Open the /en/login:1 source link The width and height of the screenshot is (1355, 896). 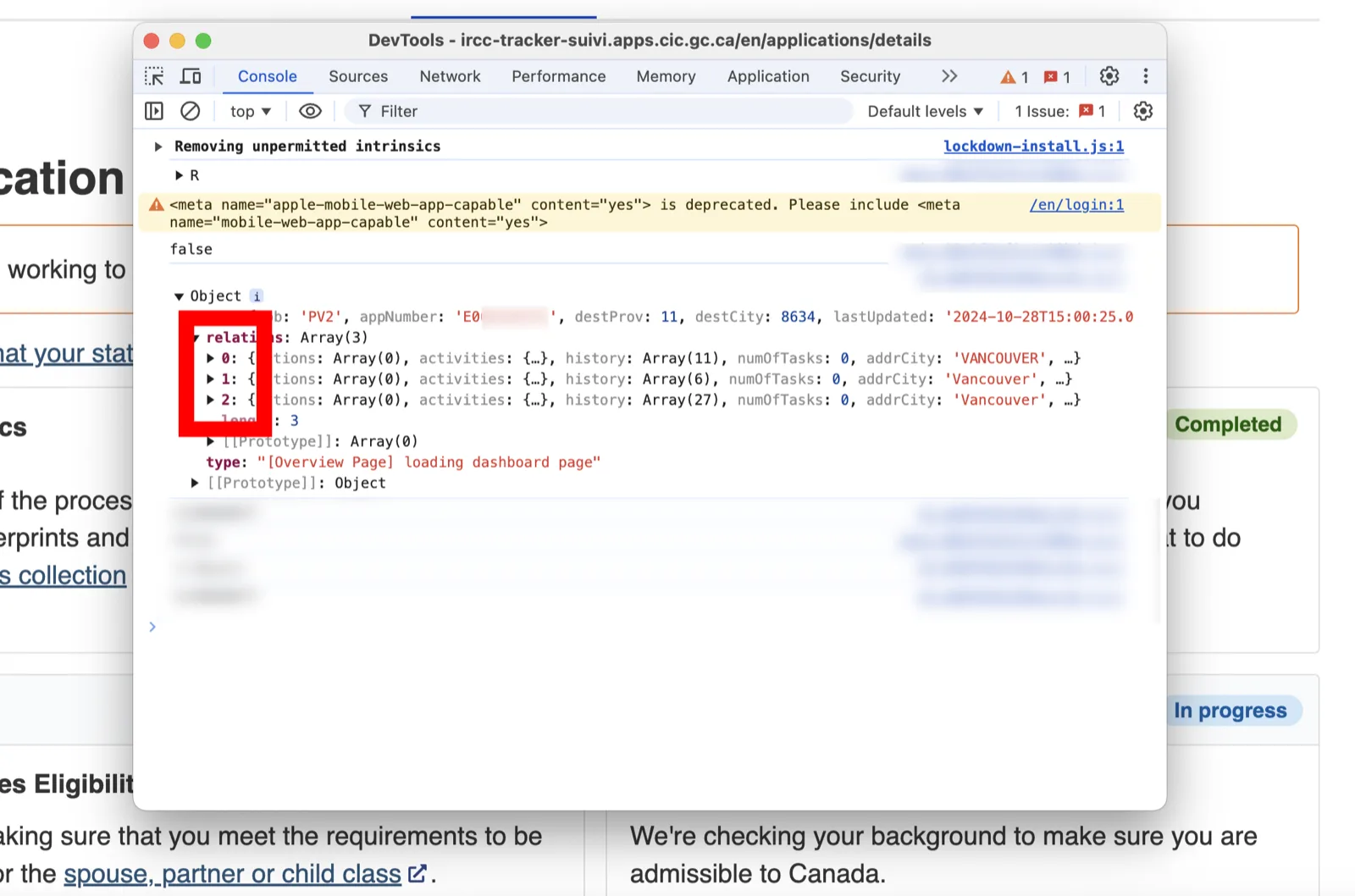(1076, 204)
